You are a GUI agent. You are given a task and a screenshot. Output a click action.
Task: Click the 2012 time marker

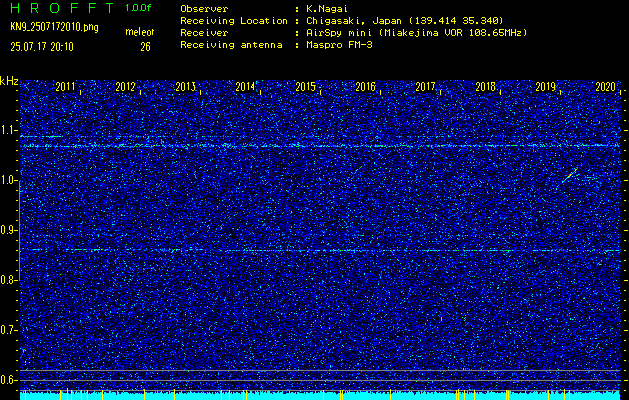coord(125,87)
